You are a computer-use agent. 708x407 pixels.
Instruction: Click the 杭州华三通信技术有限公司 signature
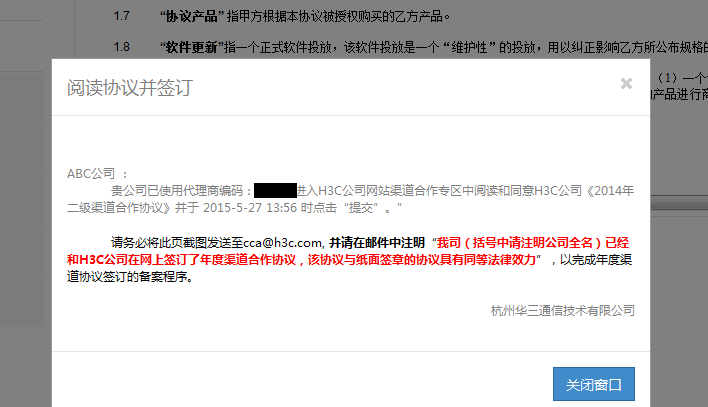click(x=563, y=311)
